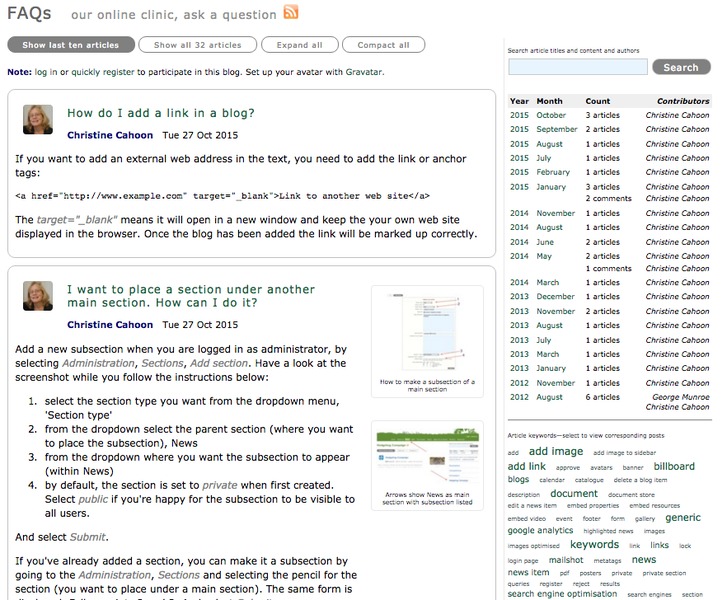Image resolution: width=727 pixels, height=600 pixels.
Task: Select Show last ten articles
Action: point(70,45)
